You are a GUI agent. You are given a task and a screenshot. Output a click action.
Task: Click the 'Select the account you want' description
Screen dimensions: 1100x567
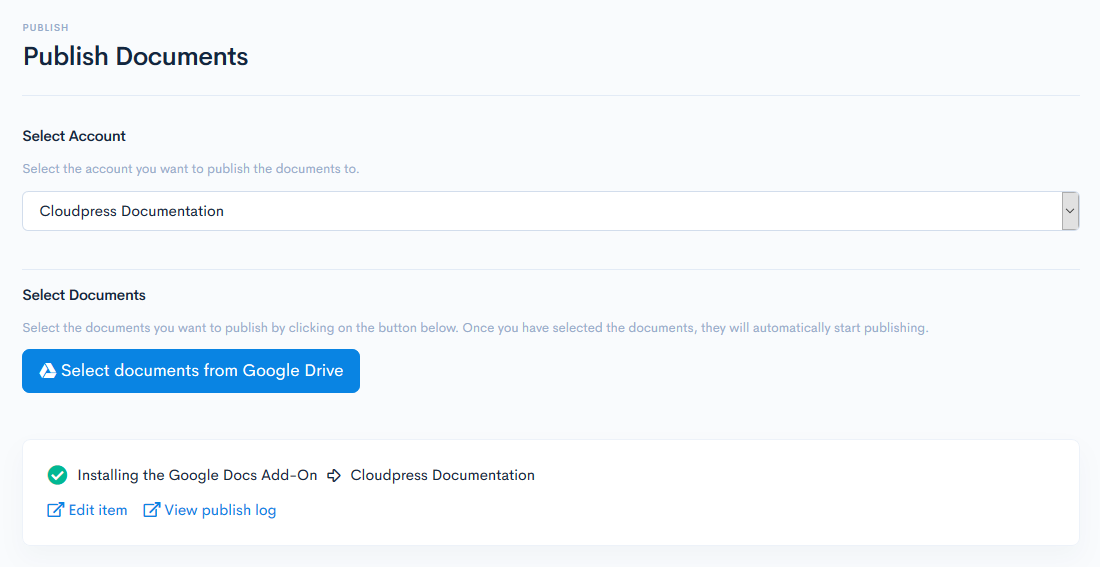click(x=191, y=168)
